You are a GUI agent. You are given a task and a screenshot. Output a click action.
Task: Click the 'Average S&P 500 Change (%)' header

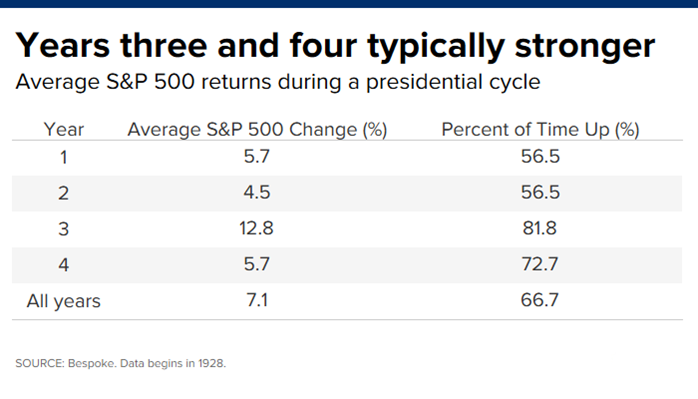[x=257, y=130]
